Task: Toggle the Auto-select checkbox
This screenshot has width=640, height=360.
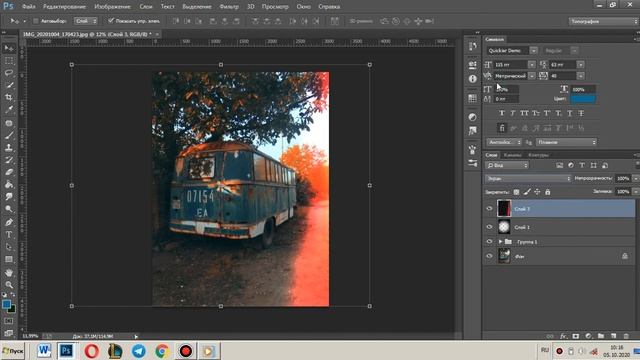Action: point(36,21)
